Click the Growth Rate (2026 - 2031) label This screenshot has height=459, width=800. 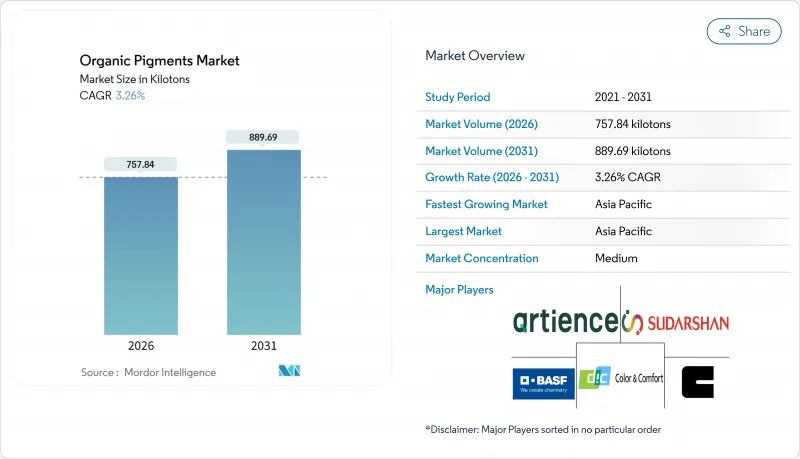(492, 177)
